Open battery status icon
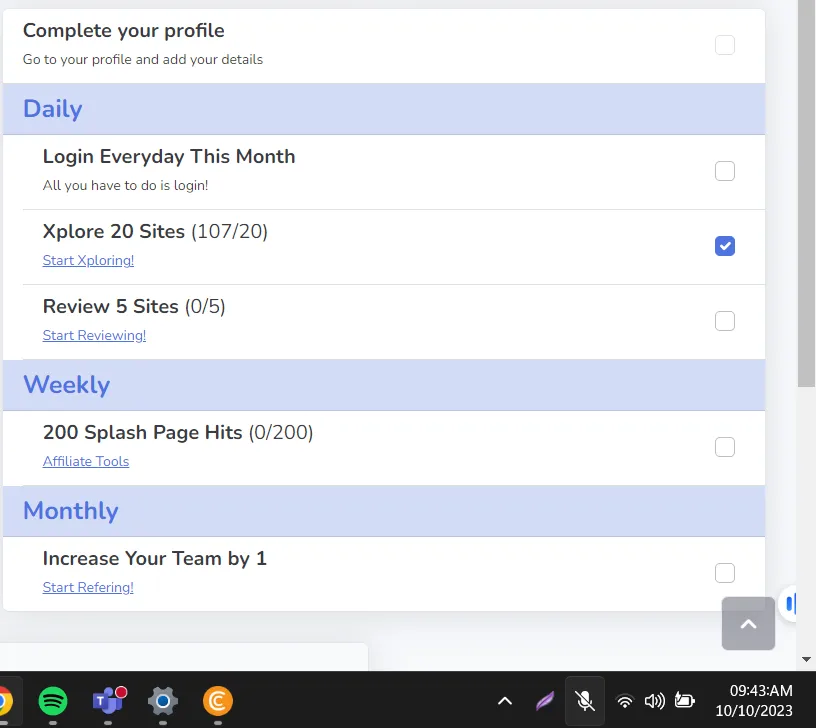The width and height of the screenshot is (816, 728). pyautogui.click(x=684, y=701)
